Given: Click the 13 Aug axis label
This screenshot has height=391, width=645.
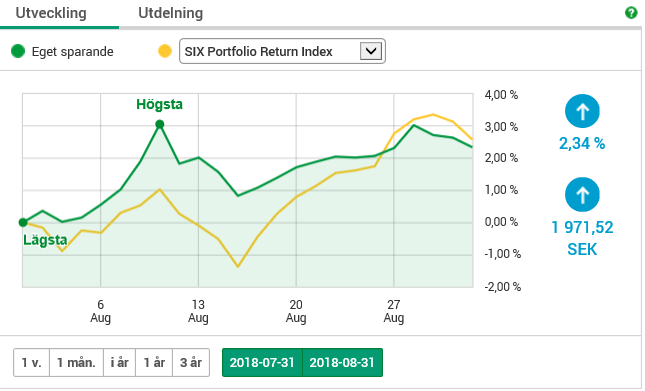Looking at the screenshot, I should click(198, 311).
